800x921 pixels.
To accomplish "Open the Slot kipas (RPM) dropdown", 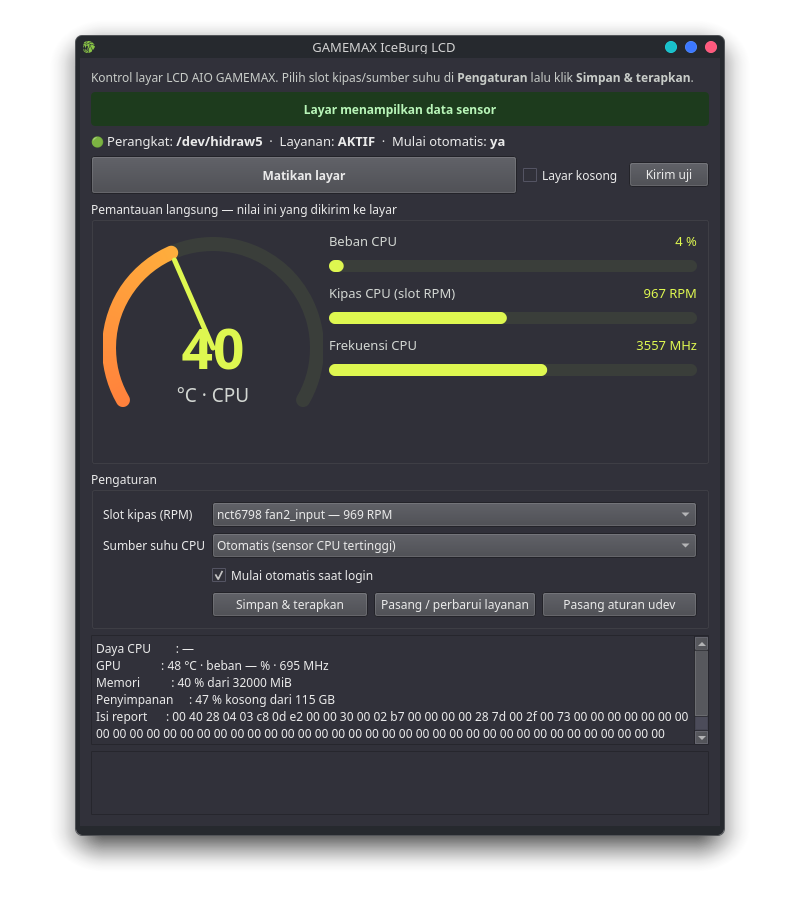I will point(454,515).
